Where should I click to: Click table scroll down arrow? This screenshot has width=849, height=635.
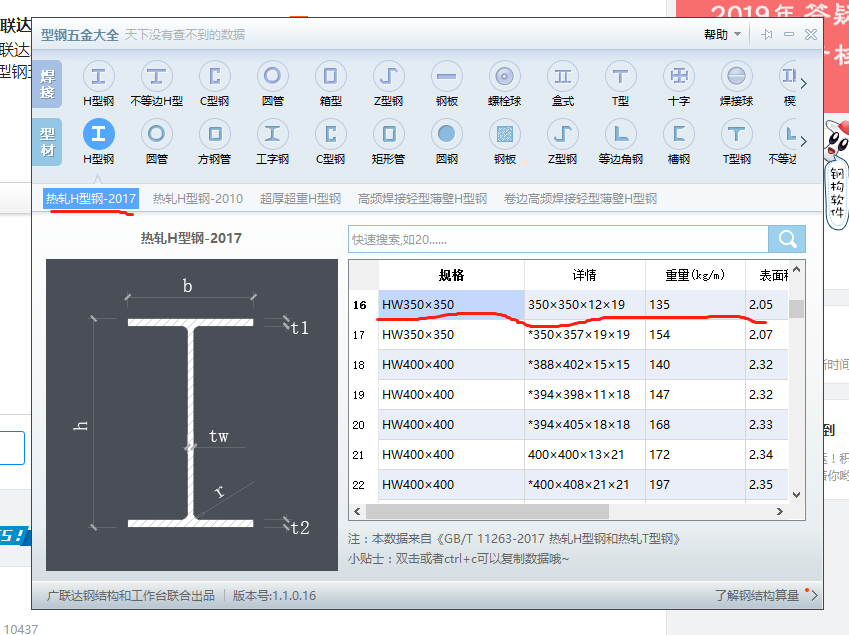pyautogui.click(x=796, y=494)
